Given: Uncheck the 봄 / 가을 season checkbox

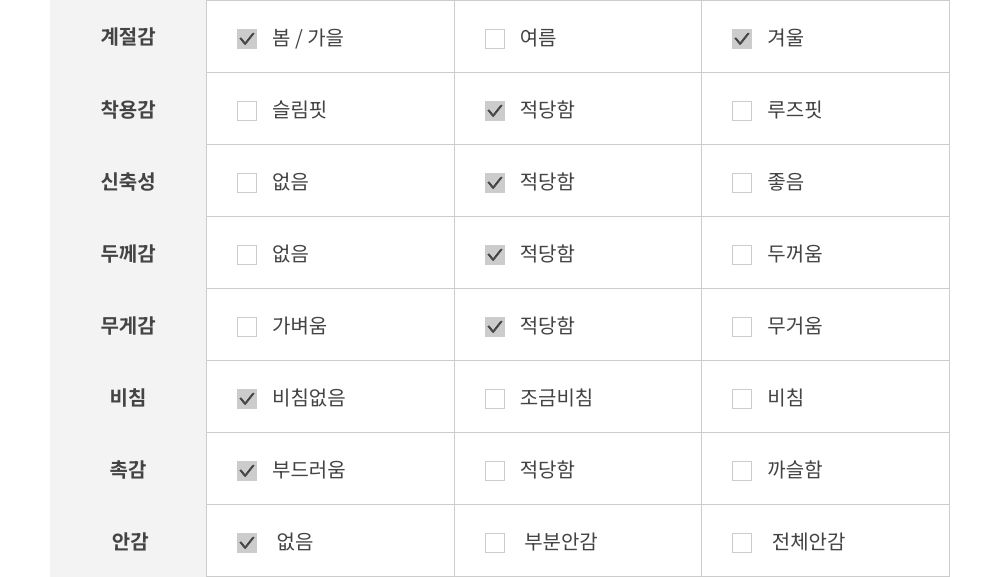Looking at the screenshot, I should (x=247, y=39).
